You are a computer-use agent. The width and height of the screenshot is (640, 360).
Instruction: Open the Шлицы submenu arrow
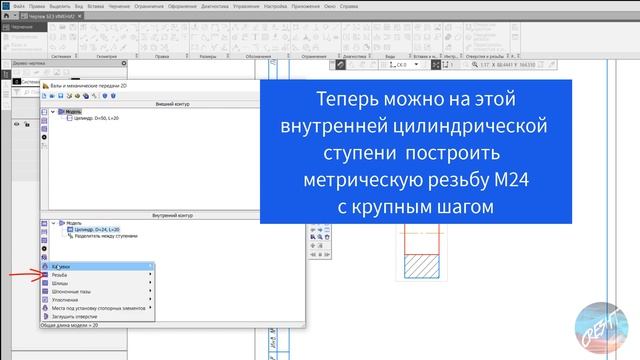click(150, 283)
